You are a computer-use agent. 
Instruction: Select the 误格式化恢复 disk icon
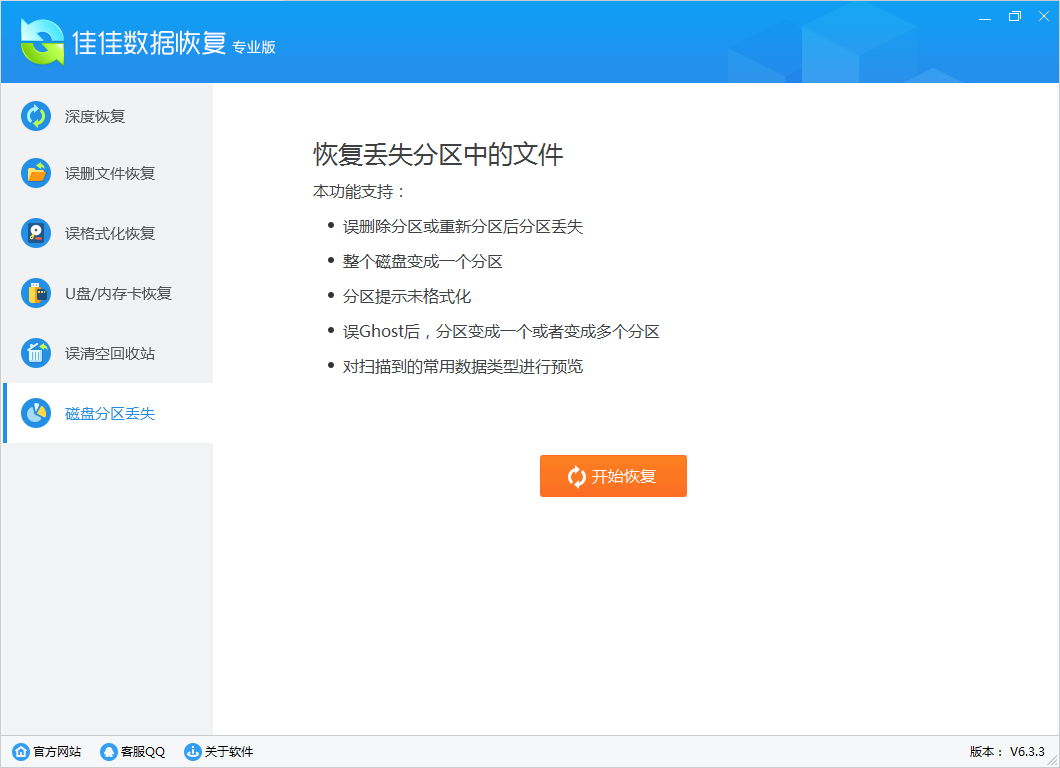point(34,232)
